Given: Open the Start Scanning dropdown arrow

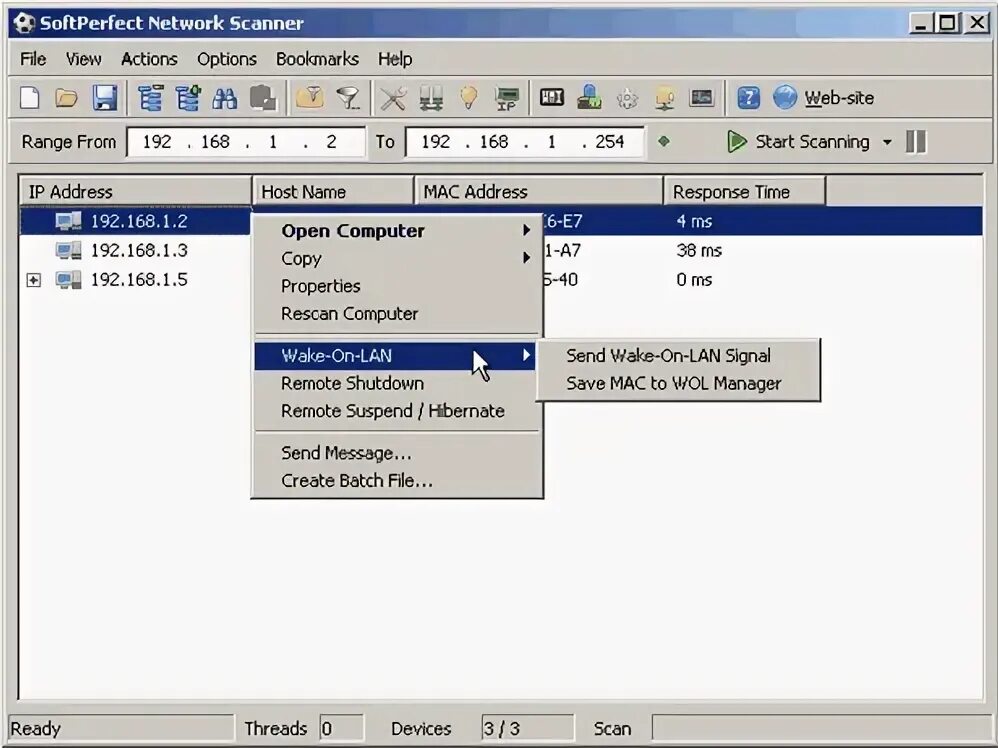Looking at the screenshot, I should (887, 142).
